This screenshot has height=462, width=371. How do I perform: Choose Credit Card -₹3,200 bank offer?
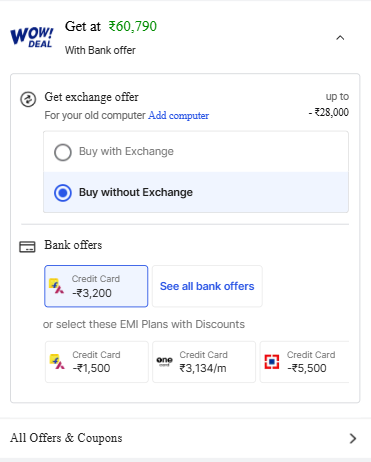(96, 286)
